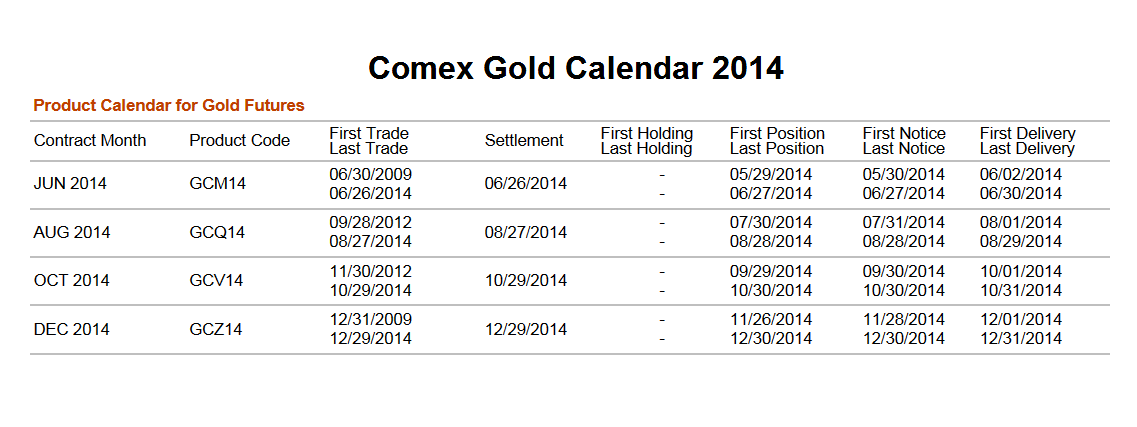Image resolution: width=1137 pixels, height=427 pixels.
Task: Click the First Notice column header
Action: point(904,134)
